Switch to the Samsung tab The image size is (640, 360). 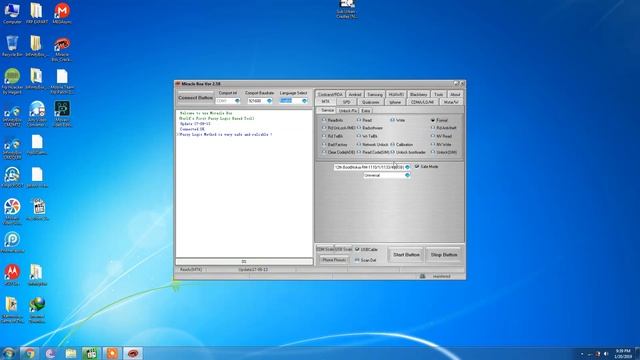tap(375, 94)
